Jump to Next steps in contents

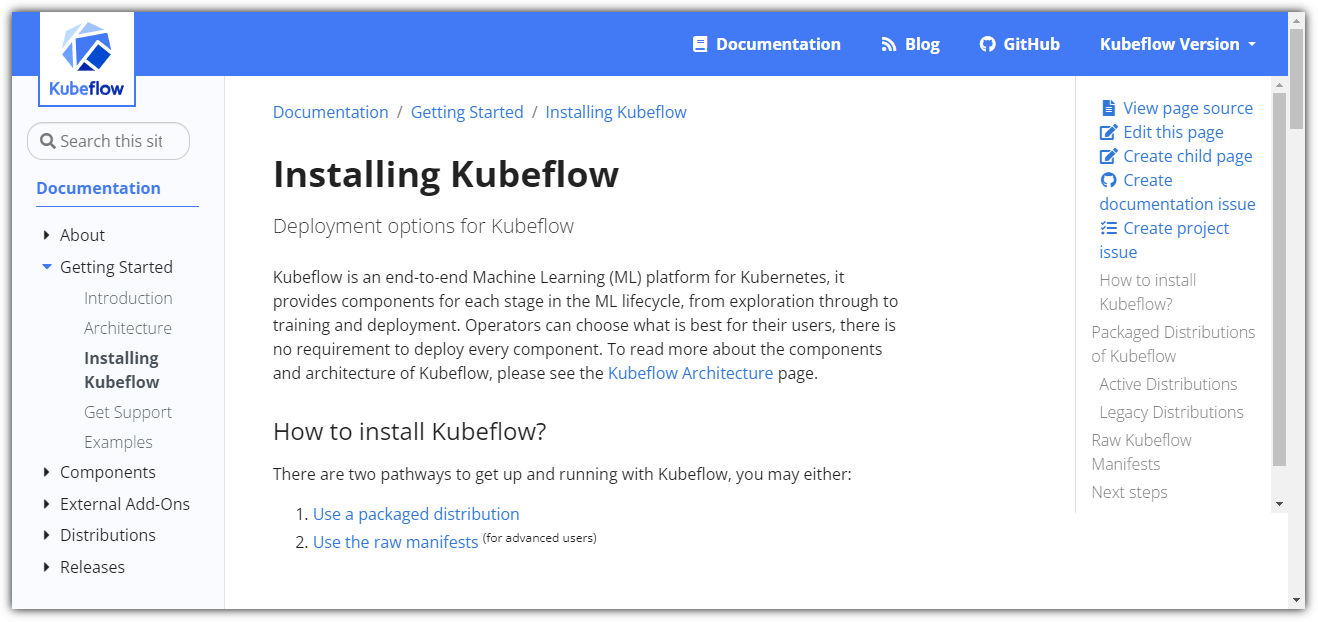click(x=1129, y=492)
